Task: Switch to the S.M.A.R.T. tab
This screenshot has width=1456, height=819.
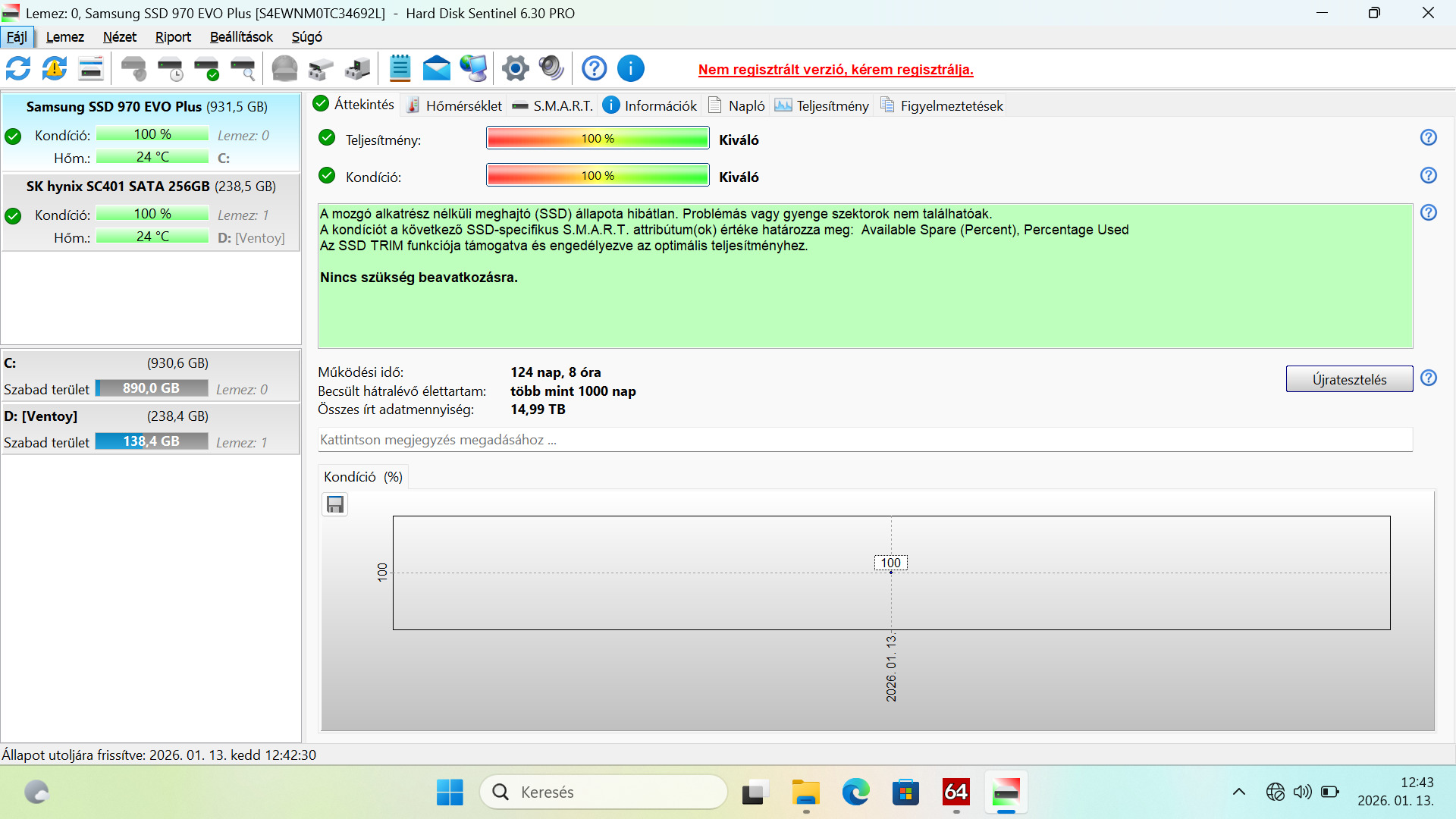Action: pos(553,106)
